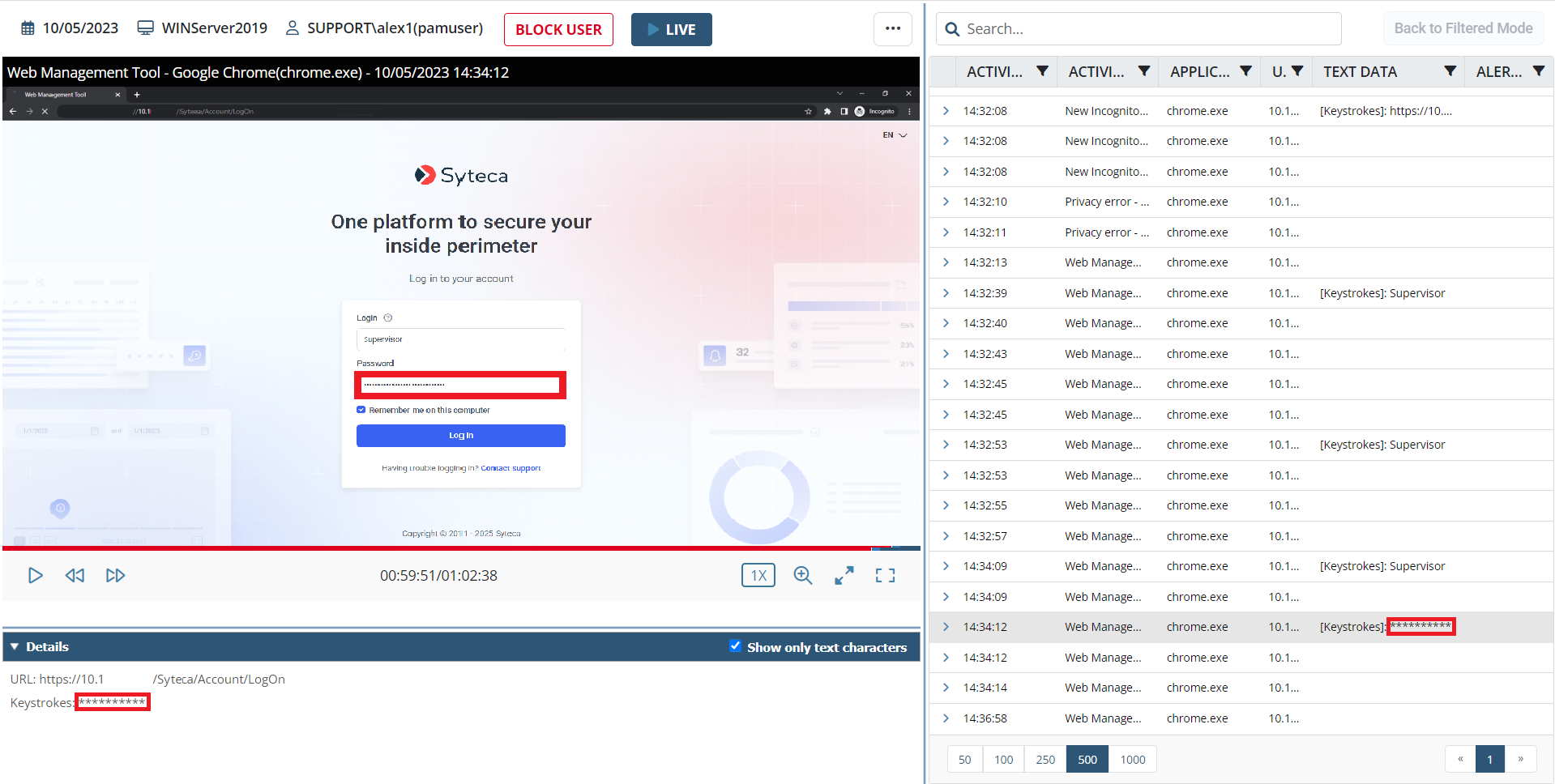Change the 1X playback speed setting
The width and height of the screenshot is (1555, 784).
758,575
